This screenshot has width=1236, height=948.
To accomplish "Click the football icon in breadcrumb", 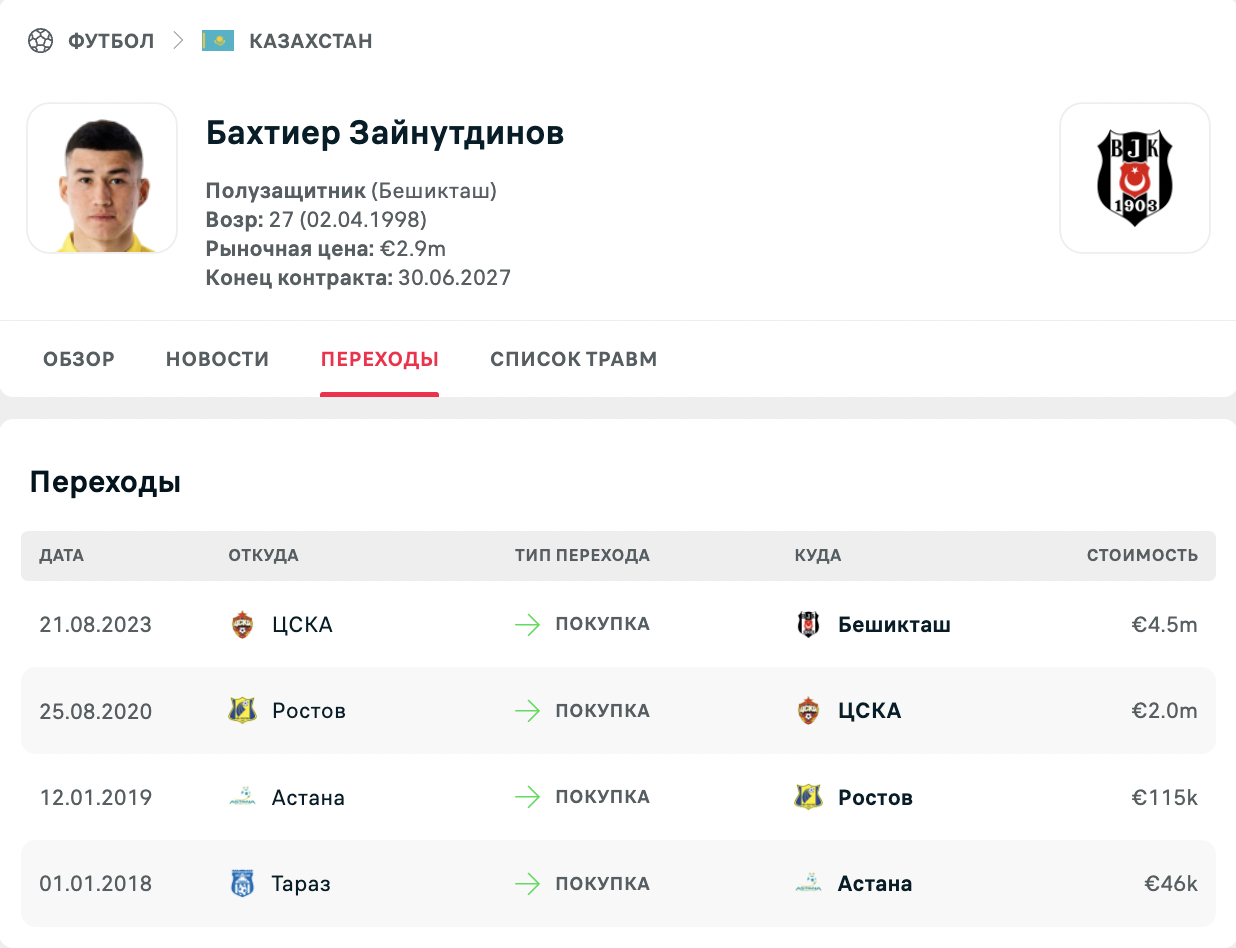I will 40,41.
